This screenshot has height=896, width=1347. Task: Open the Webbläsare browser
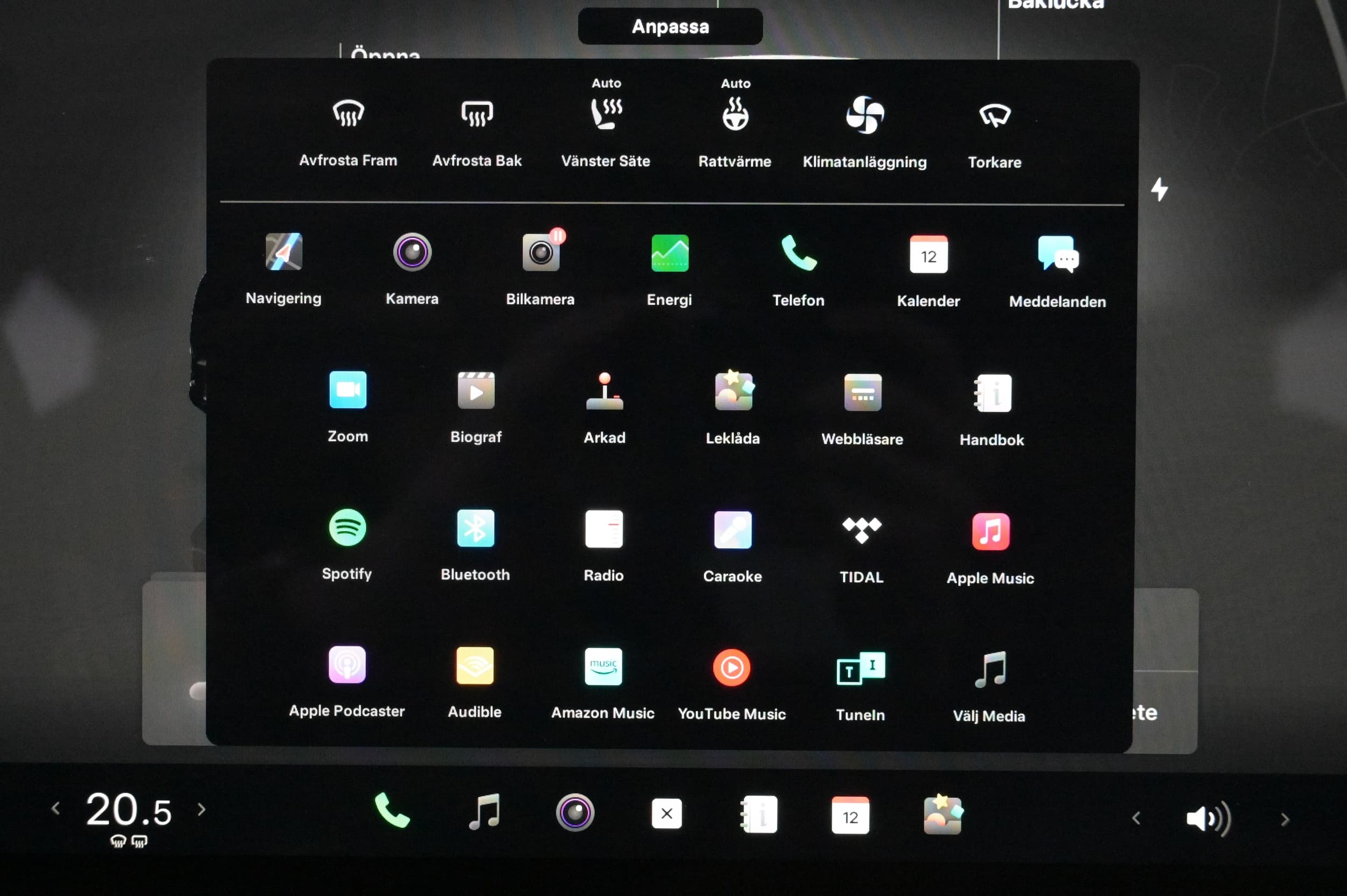click(863, 393)
